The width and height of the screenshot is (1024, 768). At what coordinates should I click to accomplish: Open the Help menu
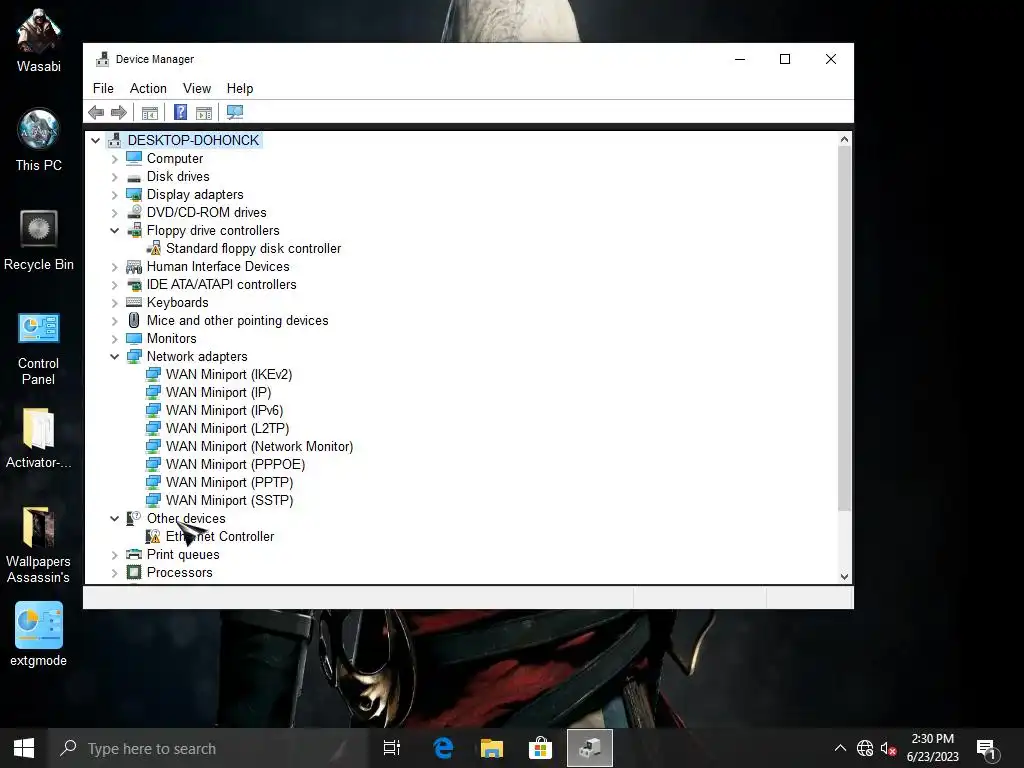point(240,88)
